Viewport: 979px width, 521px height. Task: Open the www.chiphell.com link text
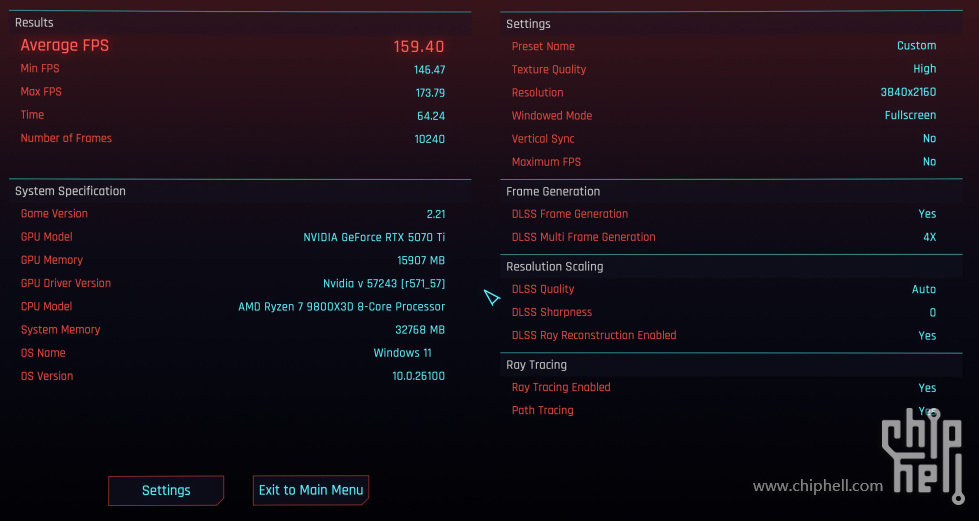pos(818,486)
